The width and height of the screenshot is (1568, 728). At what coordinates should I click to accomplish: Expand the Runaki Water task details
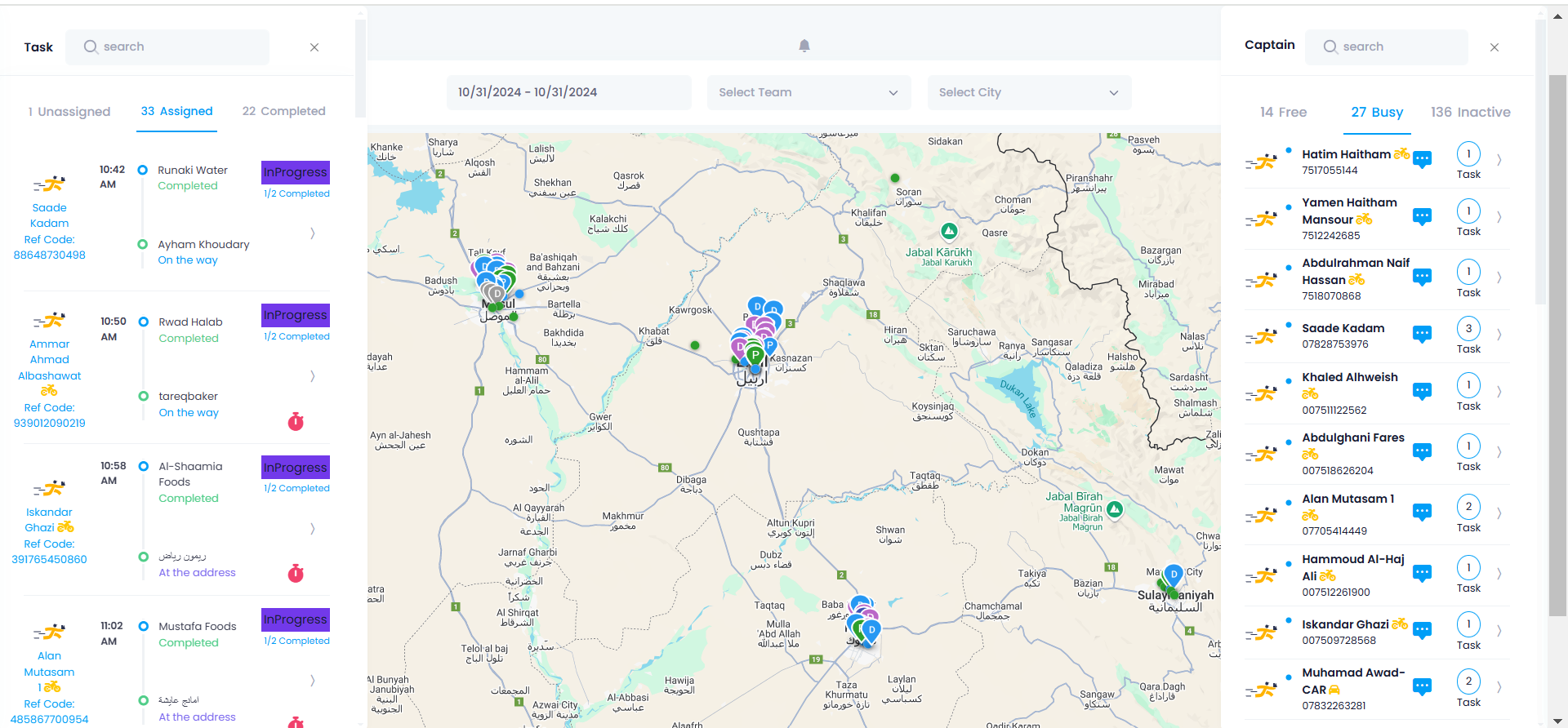(x=313, y=233)
